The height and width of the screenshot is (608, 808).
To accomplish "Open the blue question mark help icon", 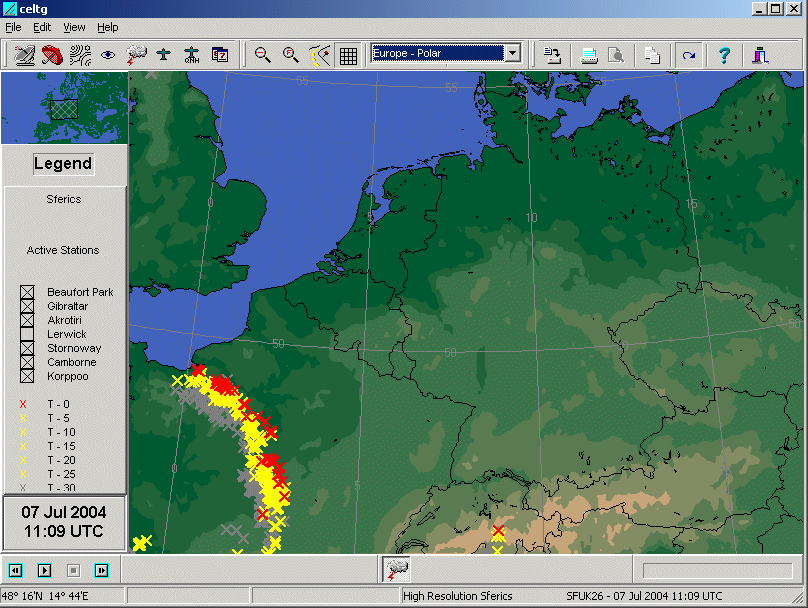I will point(725,55).
